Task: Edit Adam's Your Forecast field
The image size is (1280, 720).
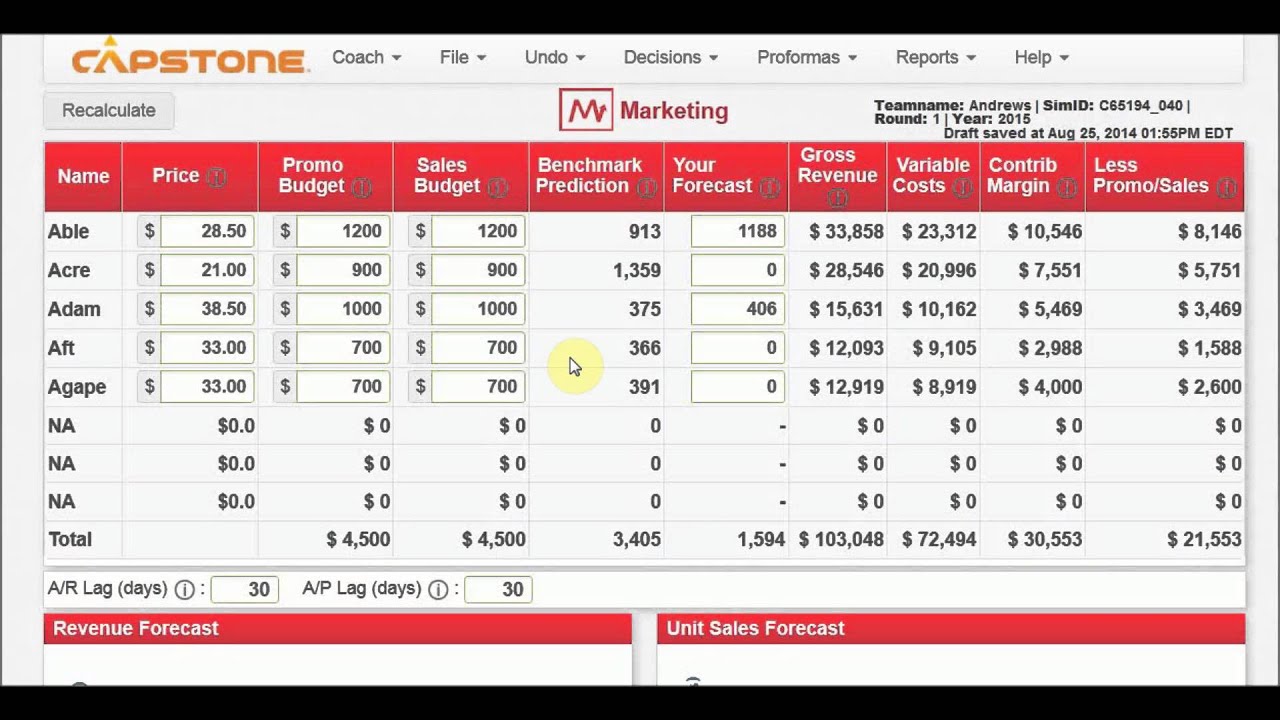Action: (738, 309)
